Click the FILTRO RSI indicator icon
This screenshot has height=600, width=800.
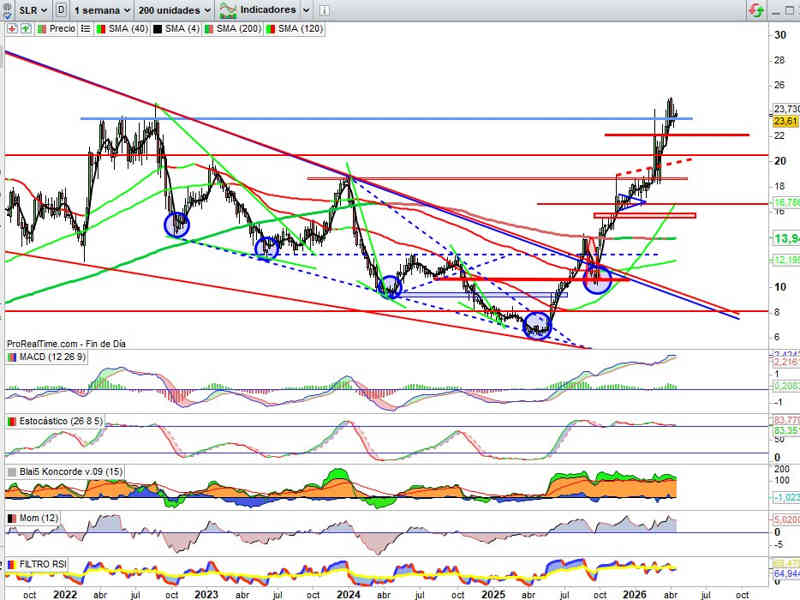[12, 566]
